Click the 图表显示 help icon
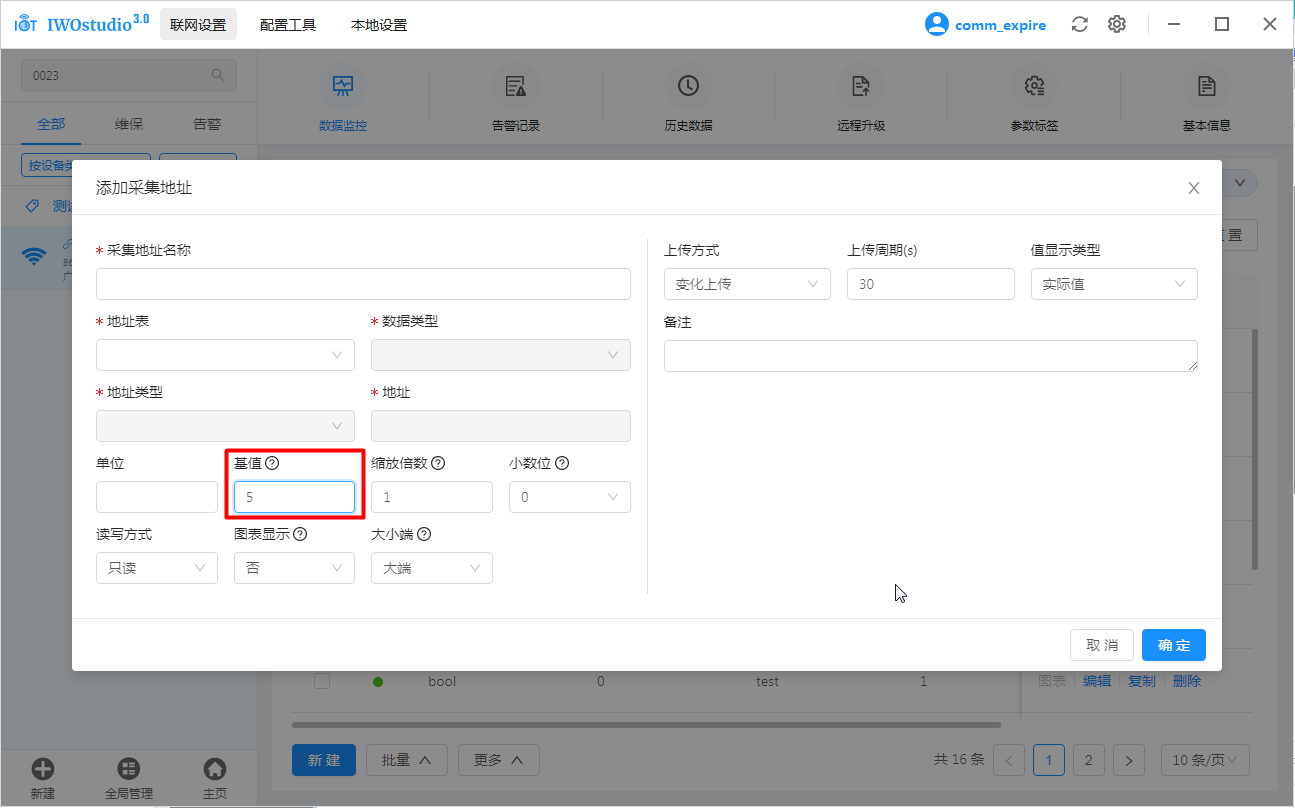Viewport: 1295px width, 808px height. 300,534
